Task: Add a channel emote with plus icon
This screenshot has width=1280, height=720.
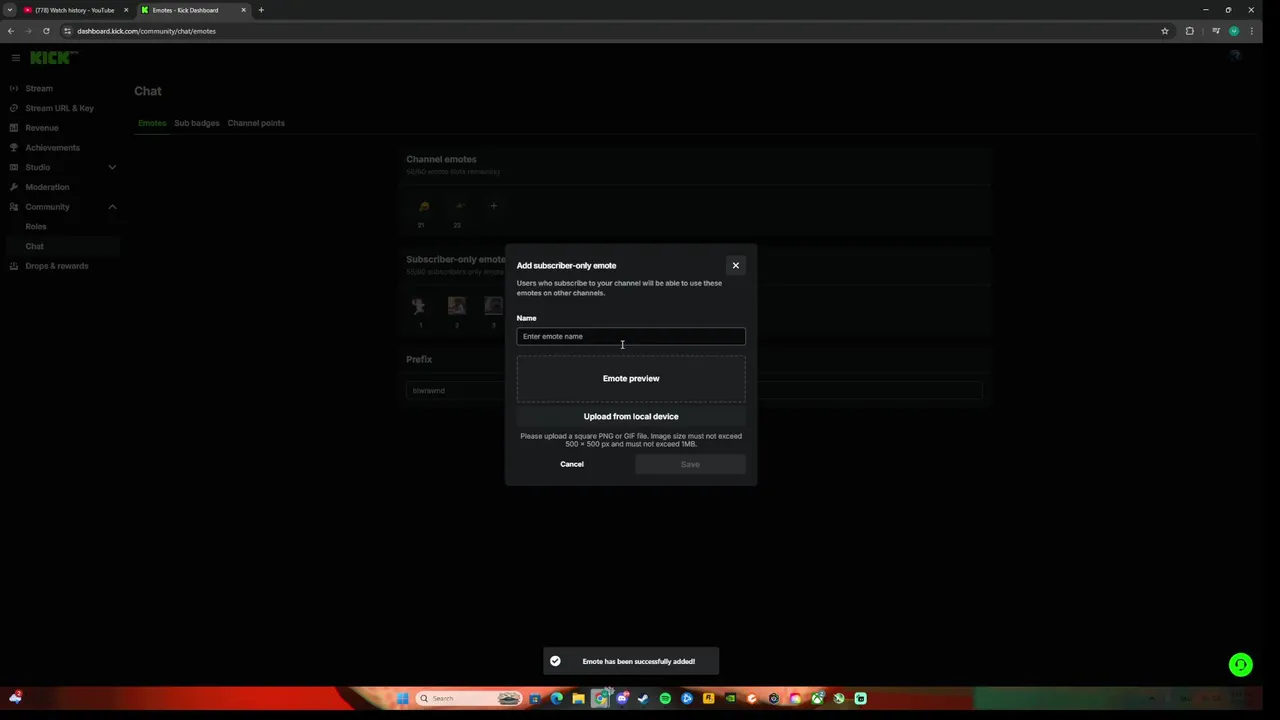Action: (493, 206)
